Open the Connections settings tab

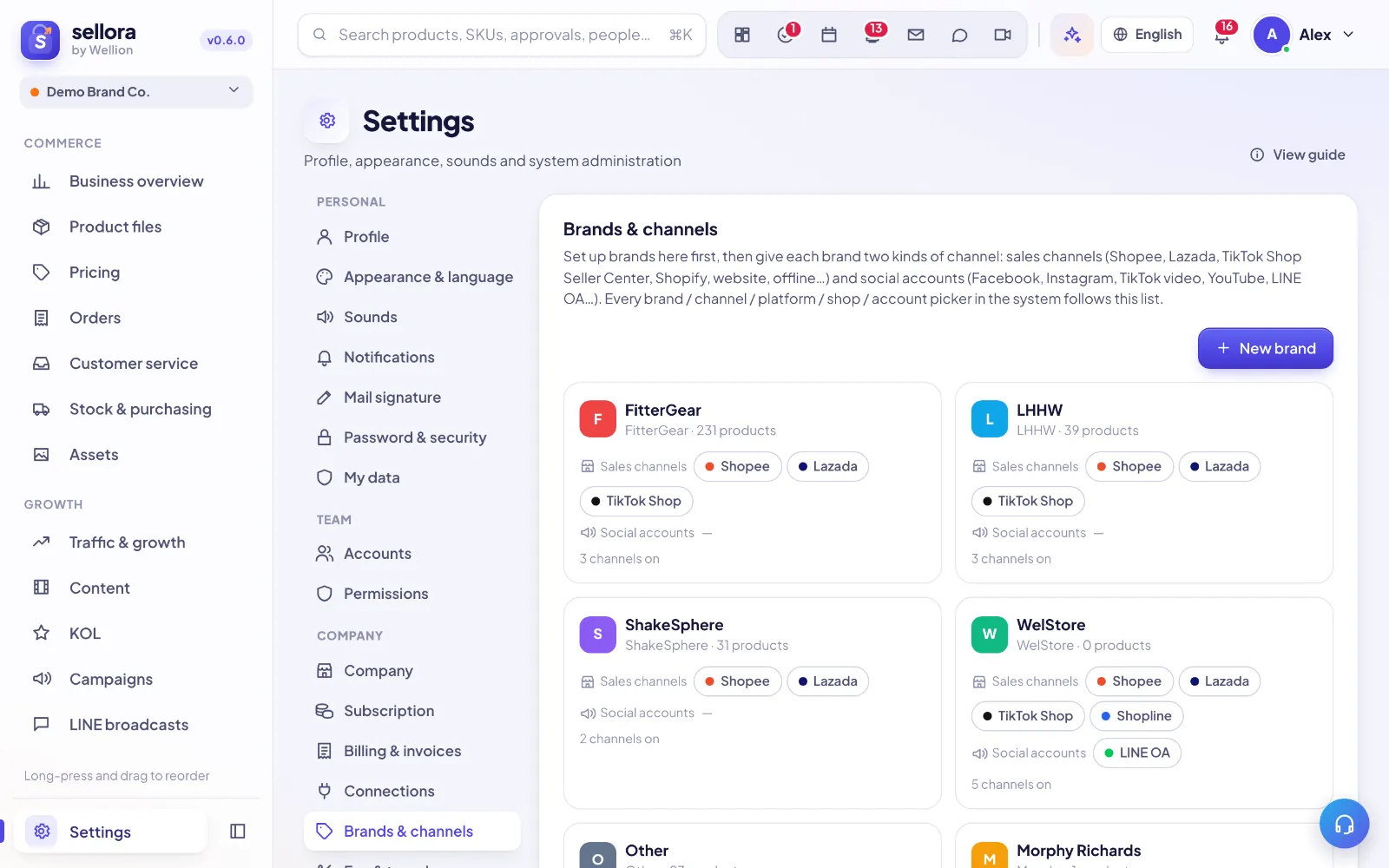(412, 791)
